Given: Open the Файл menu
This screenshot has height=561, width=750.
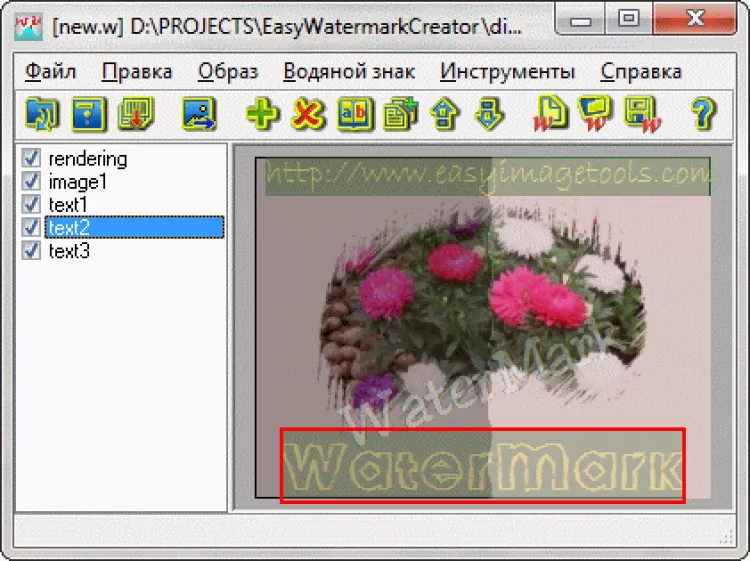Looking at the screenshot, I should tap(50, 72).
